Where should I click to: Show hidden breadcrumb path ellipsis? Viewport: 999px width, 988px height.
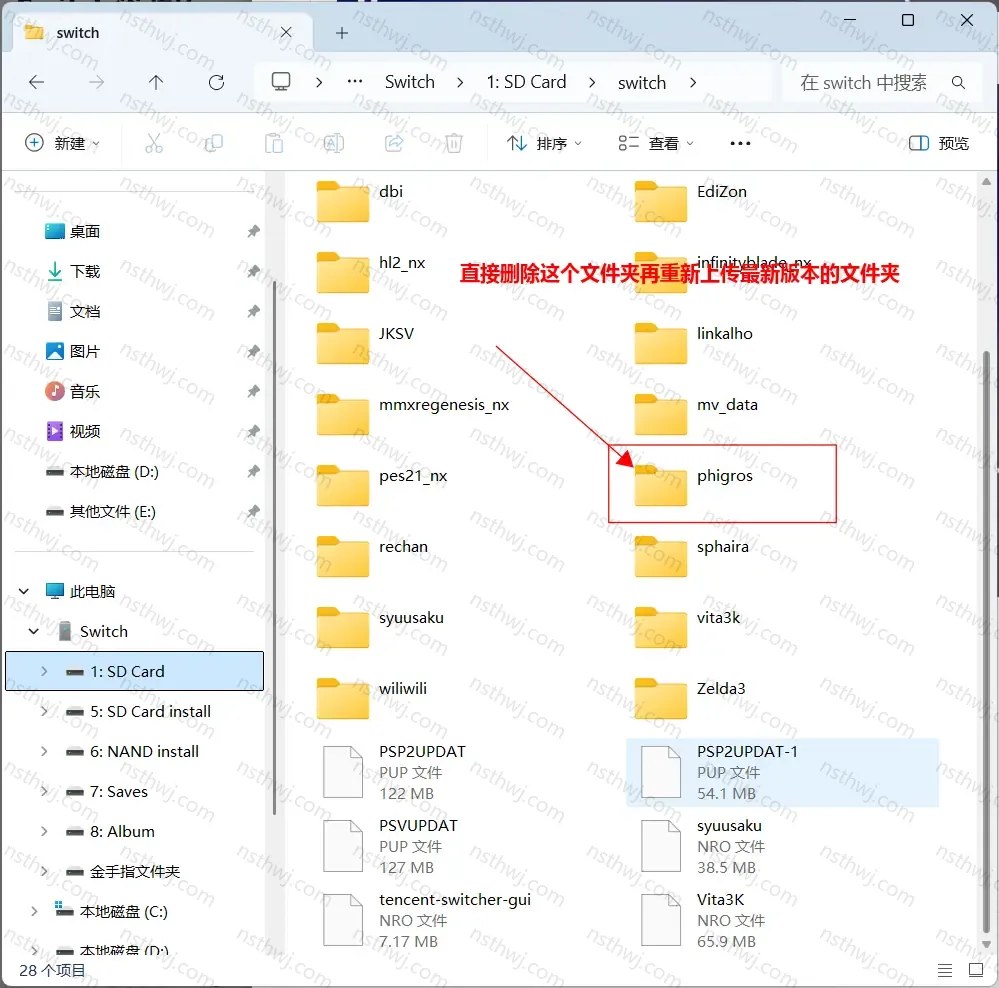(x=355, y=82)
